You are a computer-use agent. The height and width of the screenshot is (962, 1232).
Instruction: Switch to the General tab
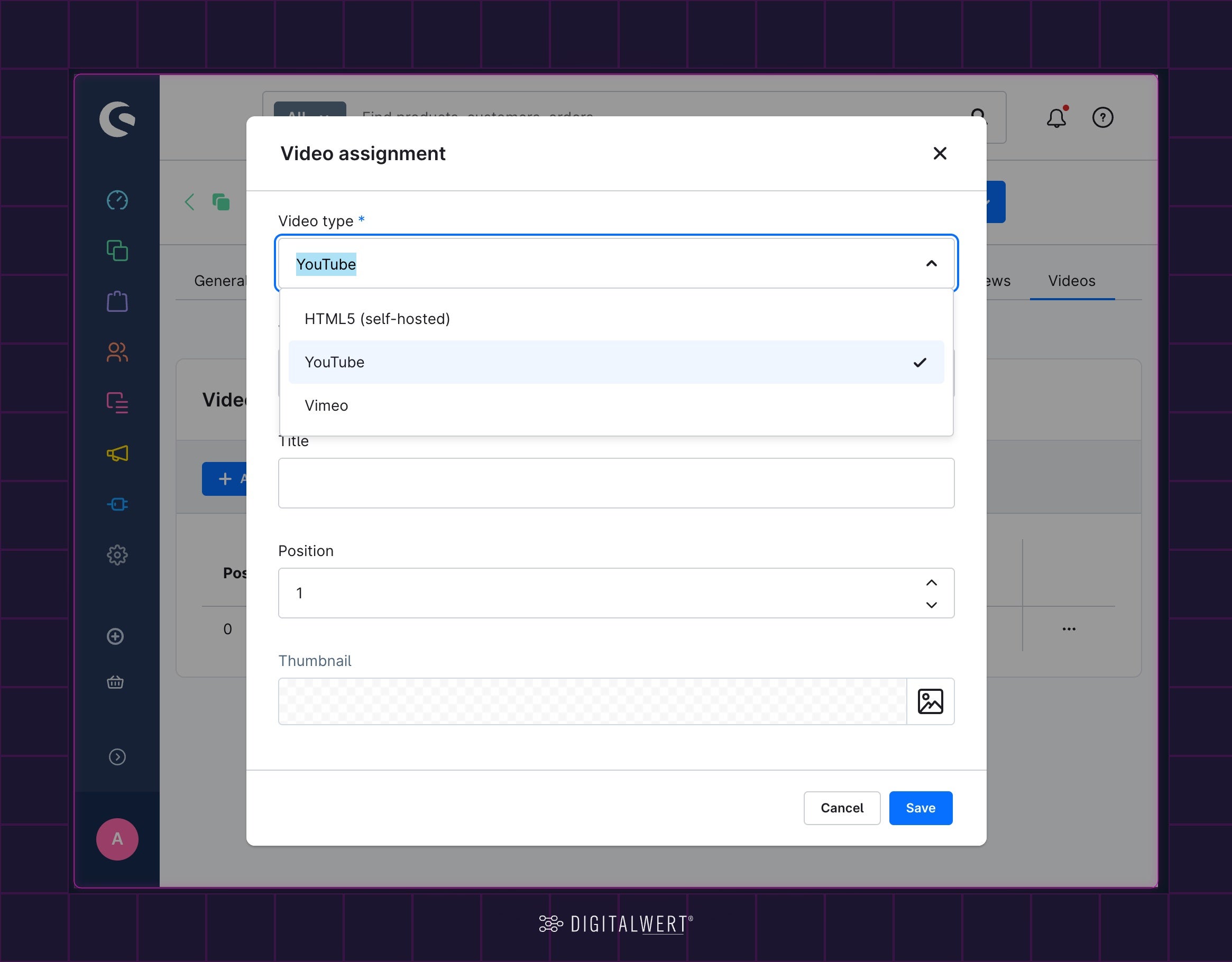[x=220, y=281]
